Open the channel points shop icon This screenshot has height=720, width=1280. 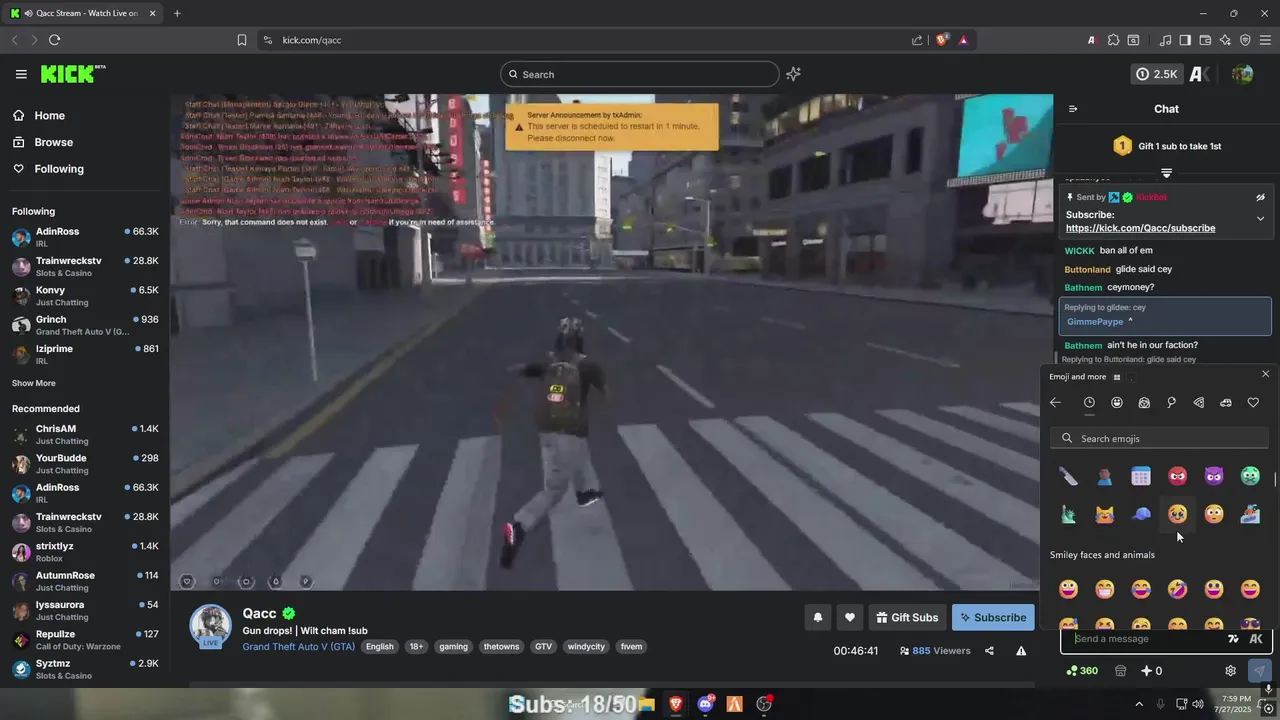(1120, 671)
